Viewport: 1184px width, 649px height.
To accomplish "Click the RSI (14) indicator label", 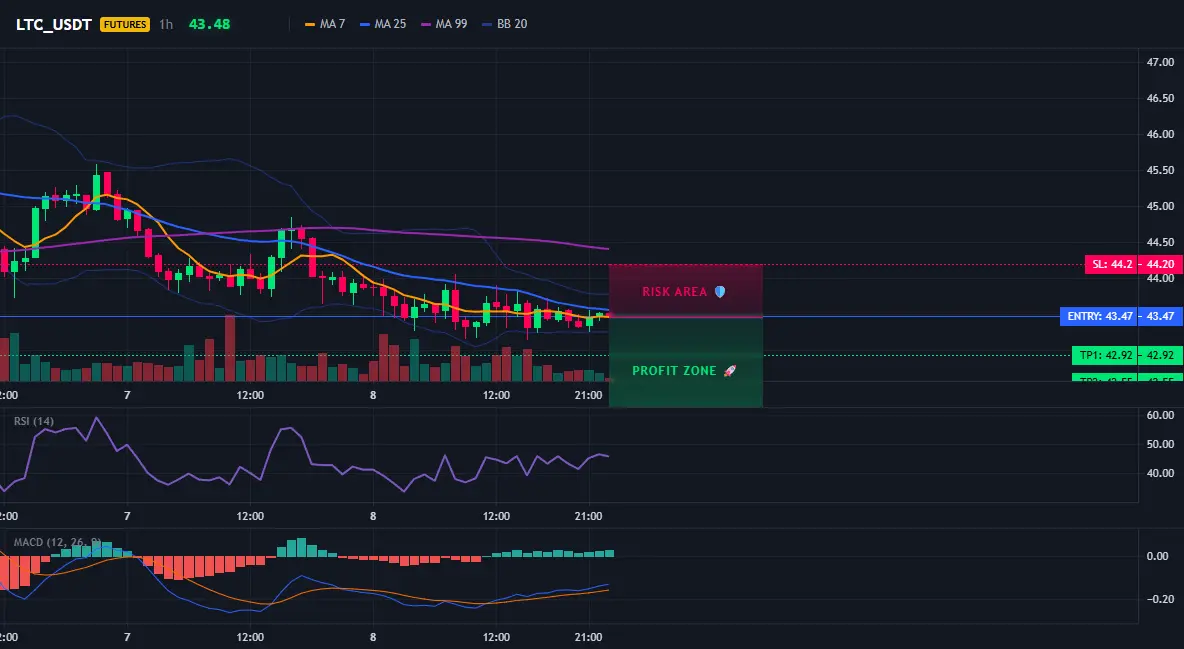I will click(34, 421).
